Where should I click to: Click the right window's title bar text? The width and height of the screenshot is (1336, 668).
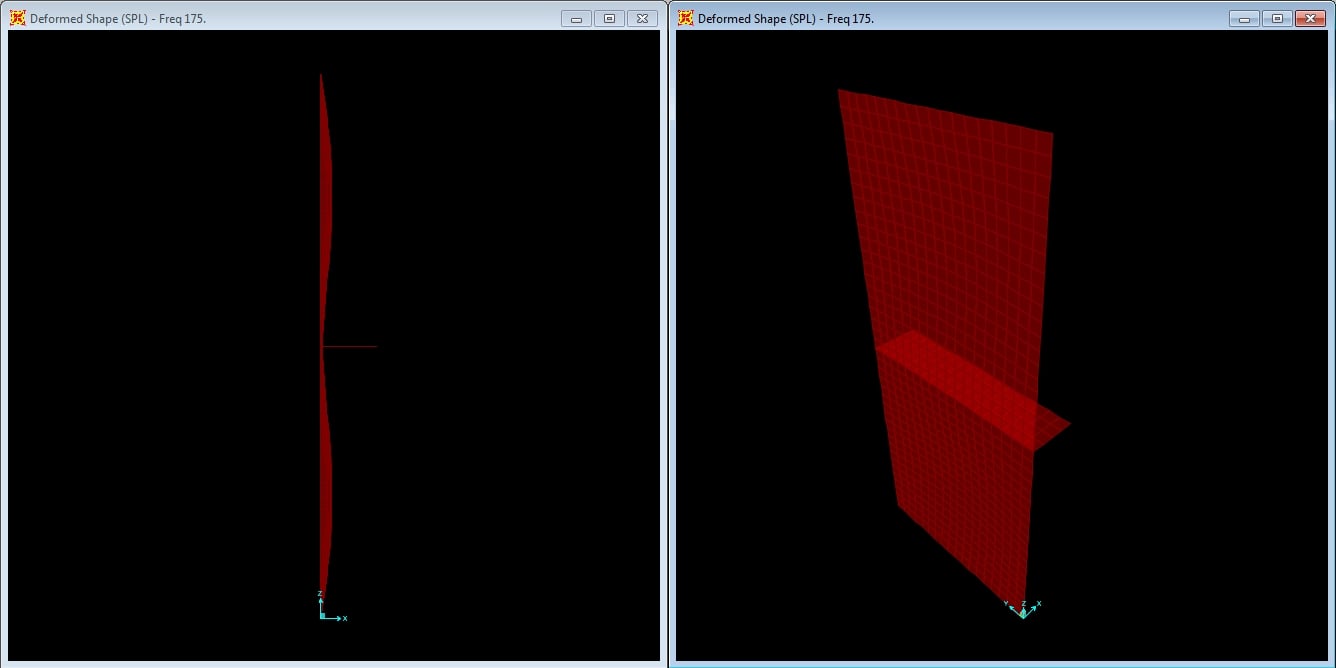click(x=786, y=19)
